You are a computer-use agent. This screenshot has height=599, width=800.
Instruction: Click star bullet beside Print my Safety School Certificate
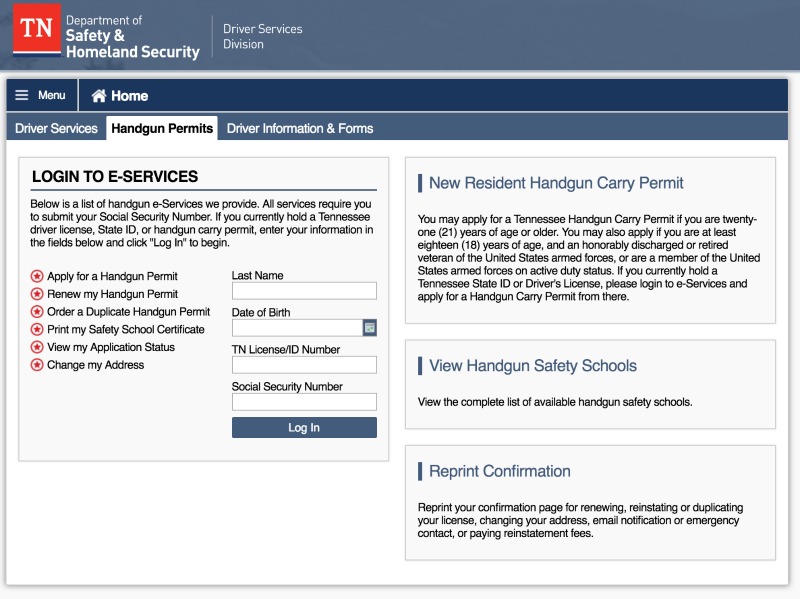[37, 330]
